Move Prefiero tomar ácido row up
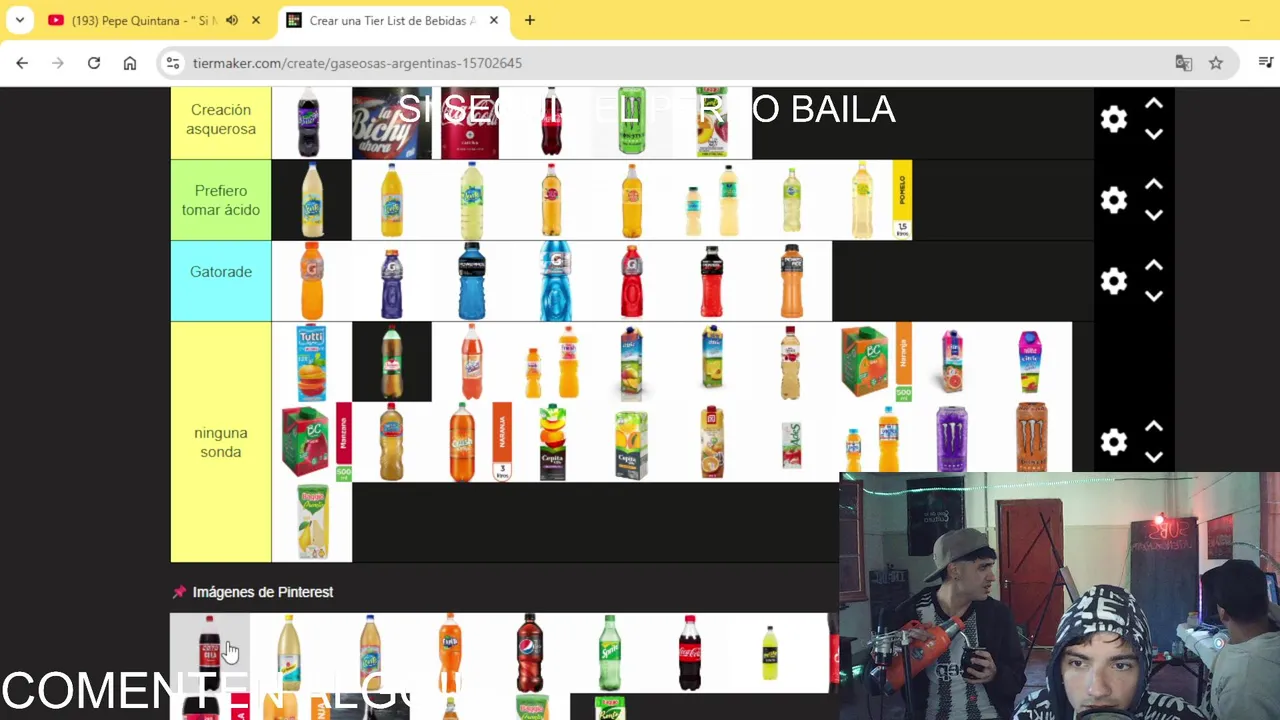Viewport: 1280px width, 720px height. click(x=1153, y=185)
